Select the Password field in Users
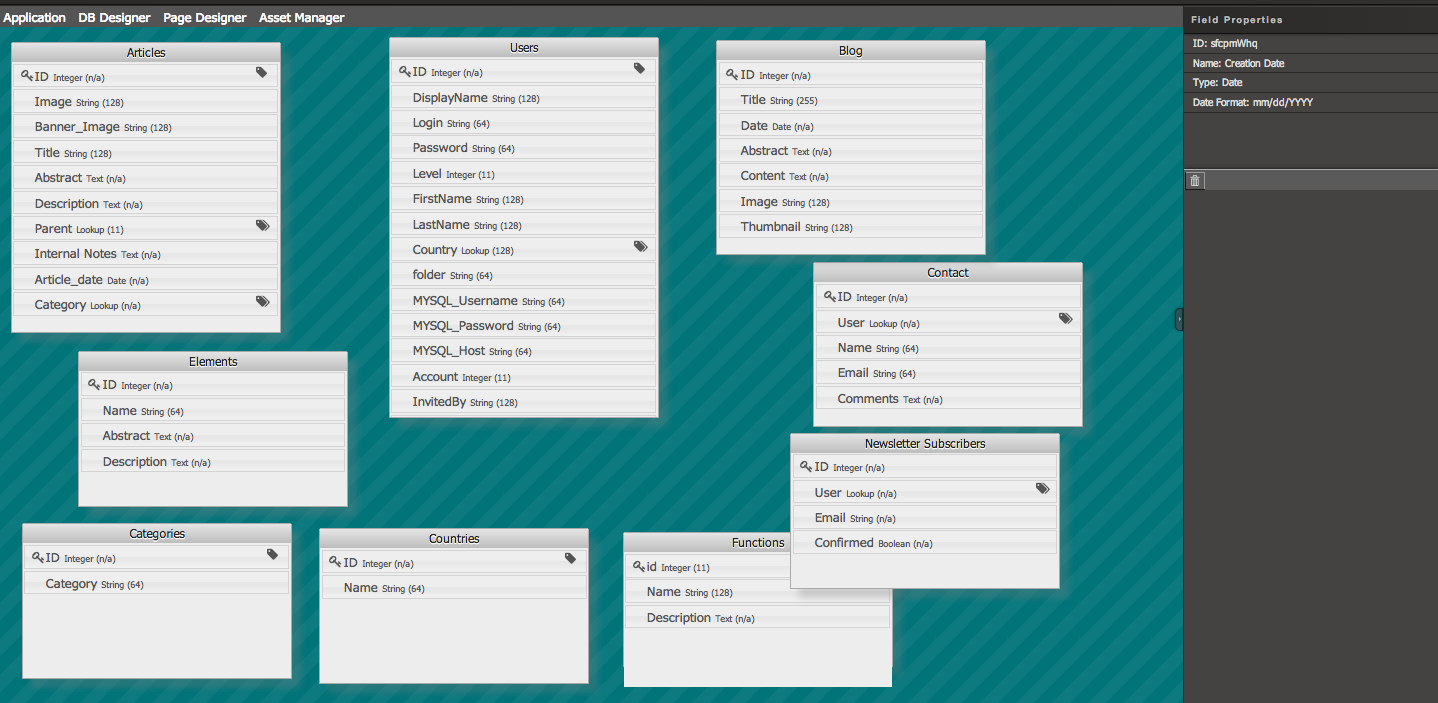1438x703 pixels. [x=524, y=148]
